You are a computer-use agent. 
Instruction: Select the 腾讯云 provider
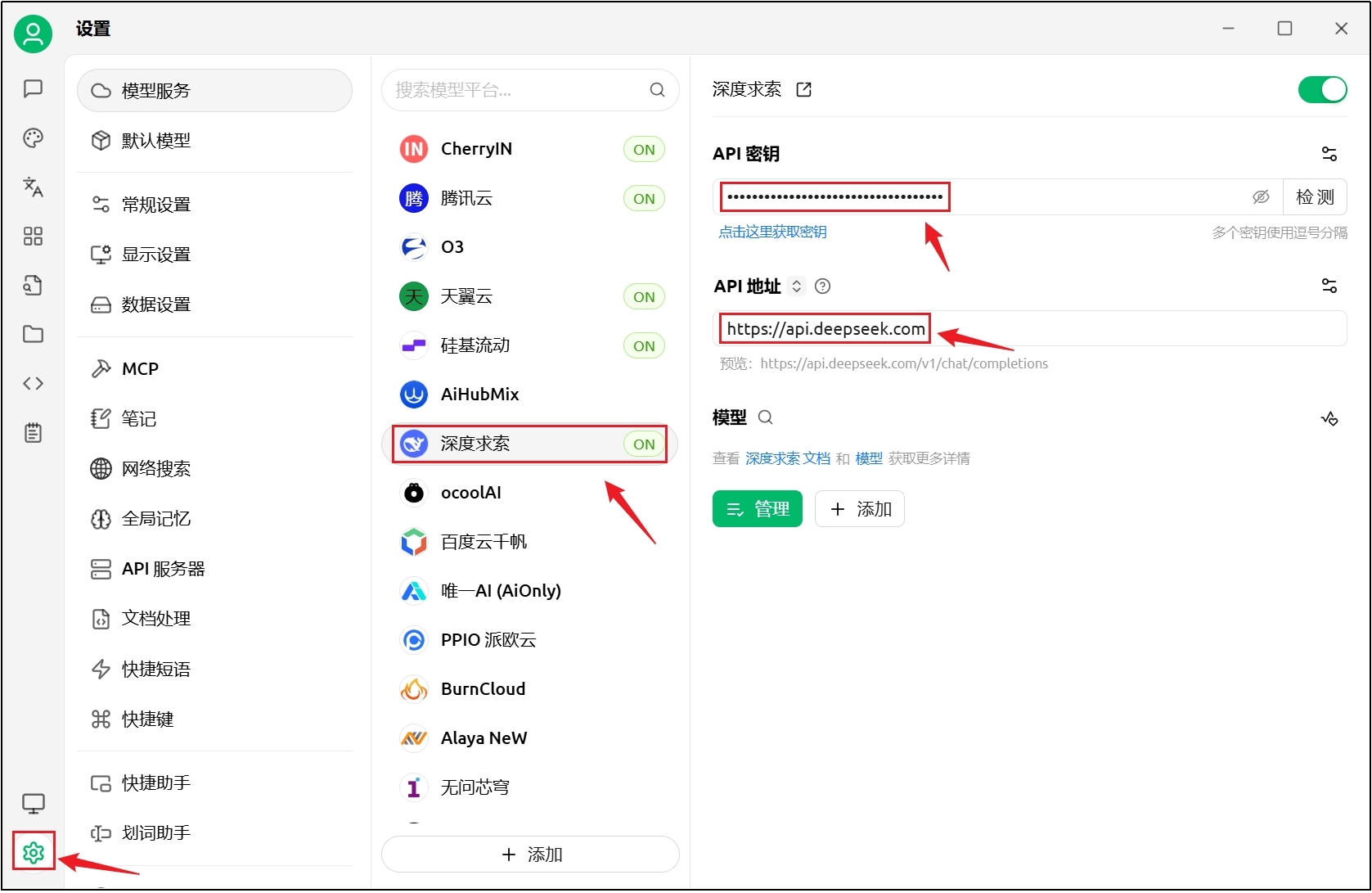click(530, 198)
